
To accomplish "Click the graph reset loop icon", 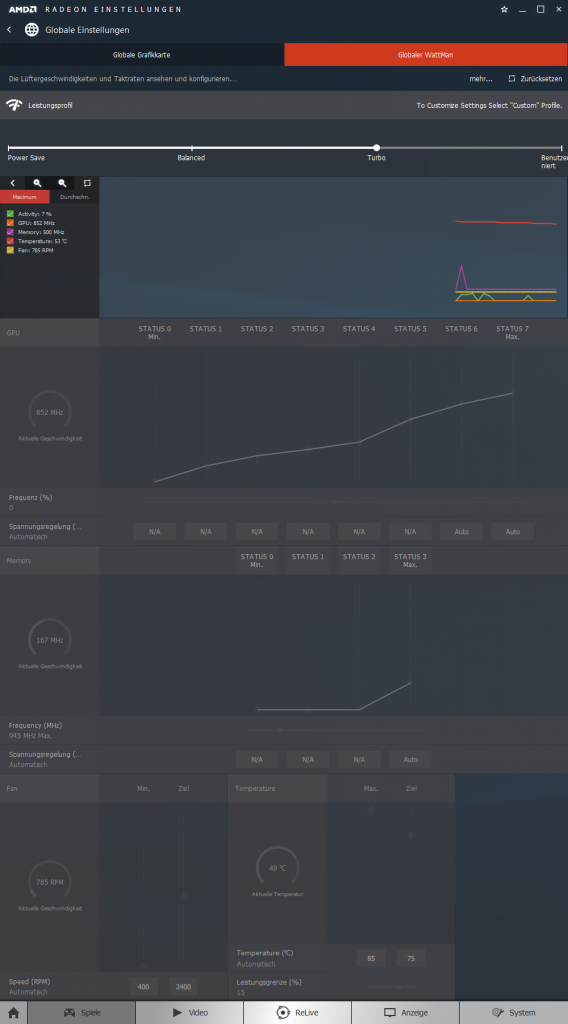I will (87, 184).
